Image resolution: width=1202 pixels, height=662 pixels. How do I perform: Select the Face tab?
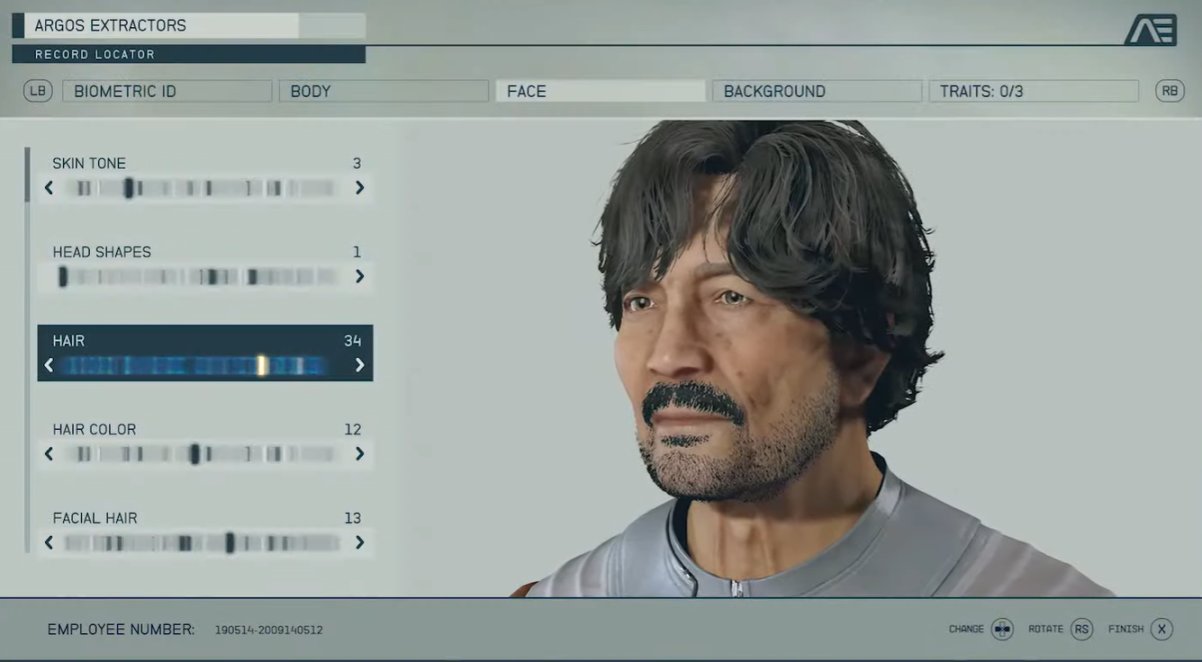click(601, 91)
